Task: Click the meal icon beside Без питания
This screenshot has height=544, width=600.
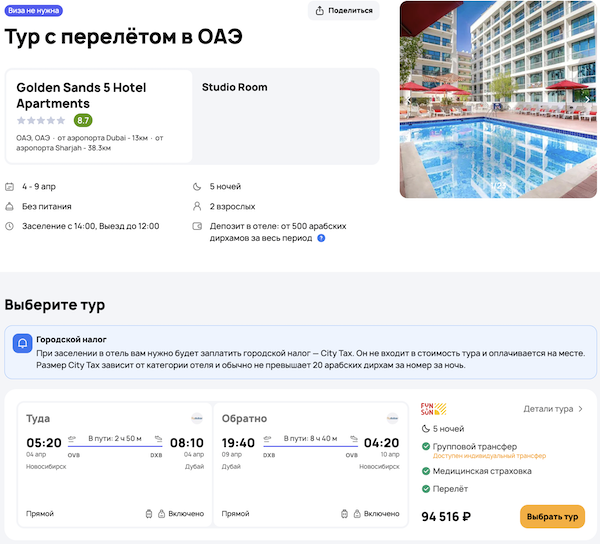Action: click(10, 206)
